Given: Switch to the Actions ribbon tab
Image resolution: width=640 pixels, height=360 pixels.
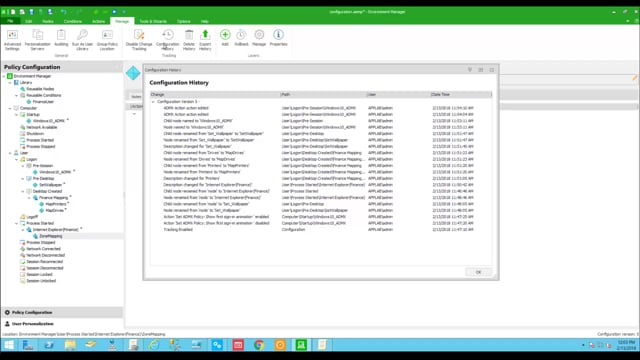Looking at the screenshot, I should pyautogui.click(x=98, y=21).
